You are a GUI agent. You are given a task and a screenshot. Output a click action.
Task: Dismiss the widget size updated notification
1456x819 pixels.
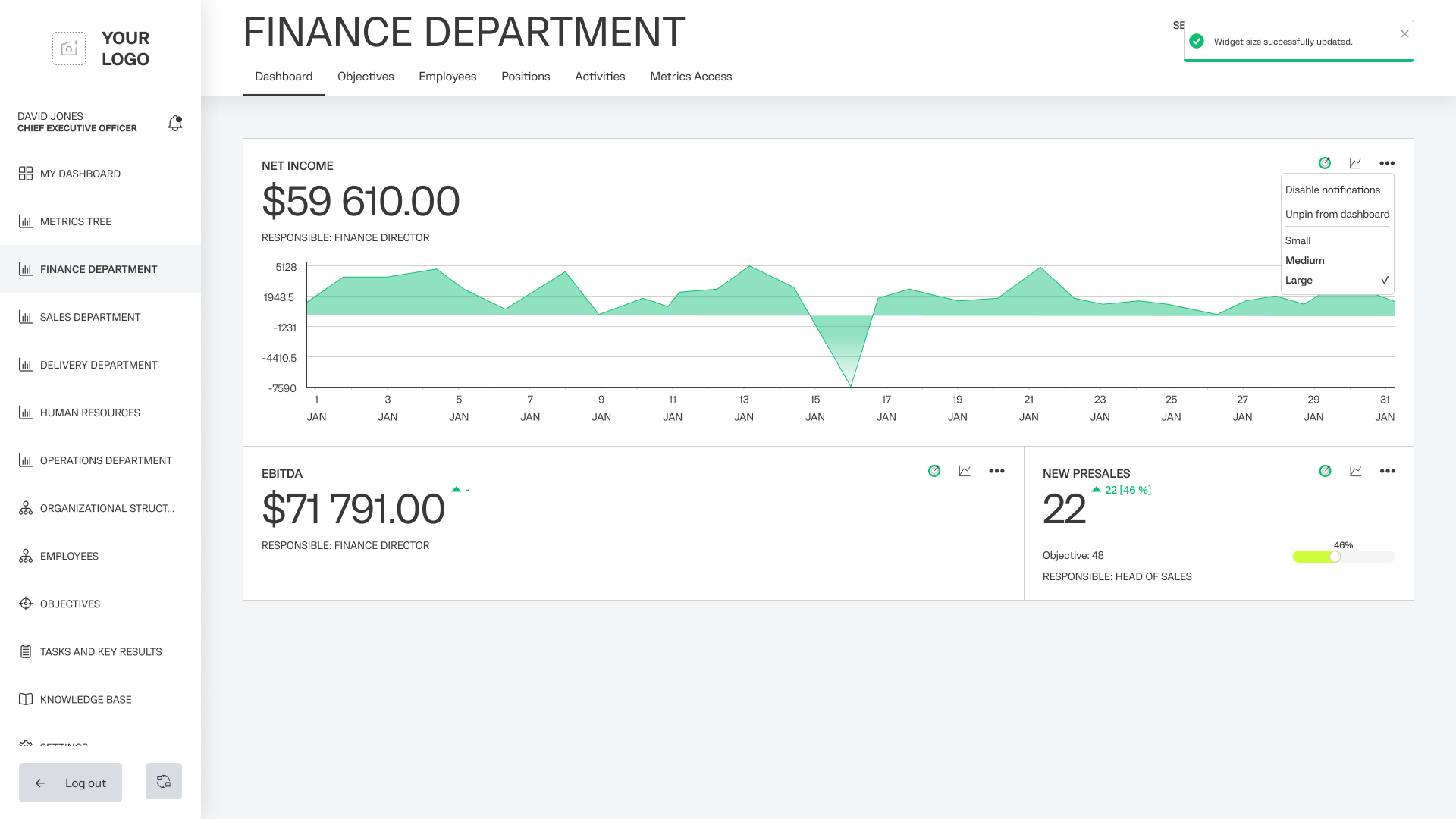pos(1404,33)
